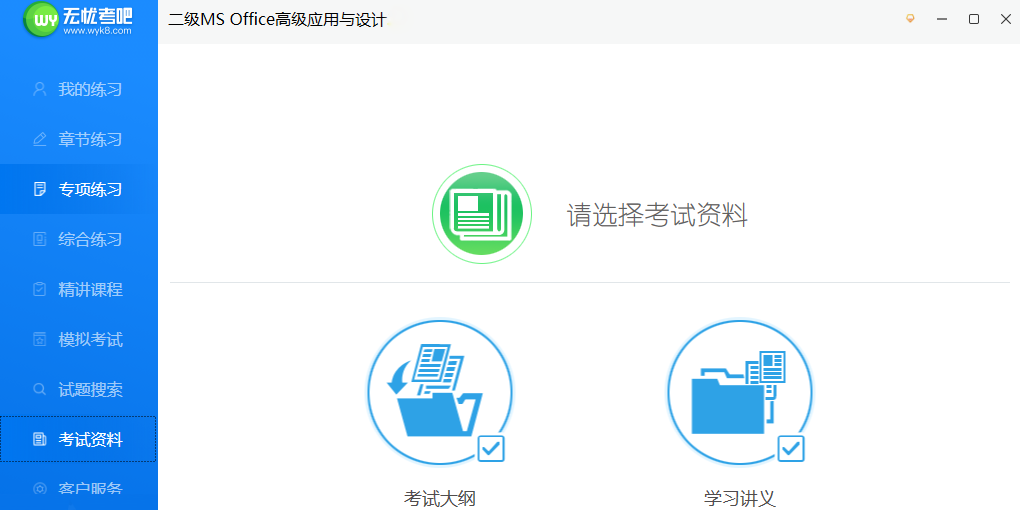Click the 请选择考试资料 heading
Viewport: 1020px width, 510px height.
tap(657, 215)
